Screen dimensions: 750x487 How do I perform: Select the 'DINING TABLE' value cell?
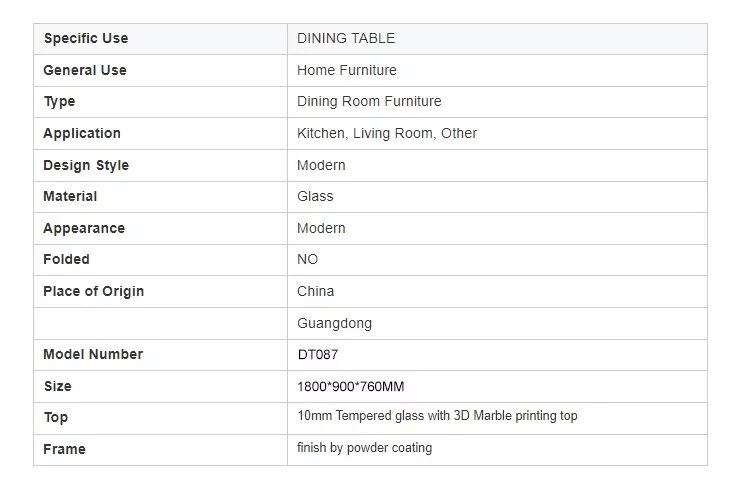346,39
